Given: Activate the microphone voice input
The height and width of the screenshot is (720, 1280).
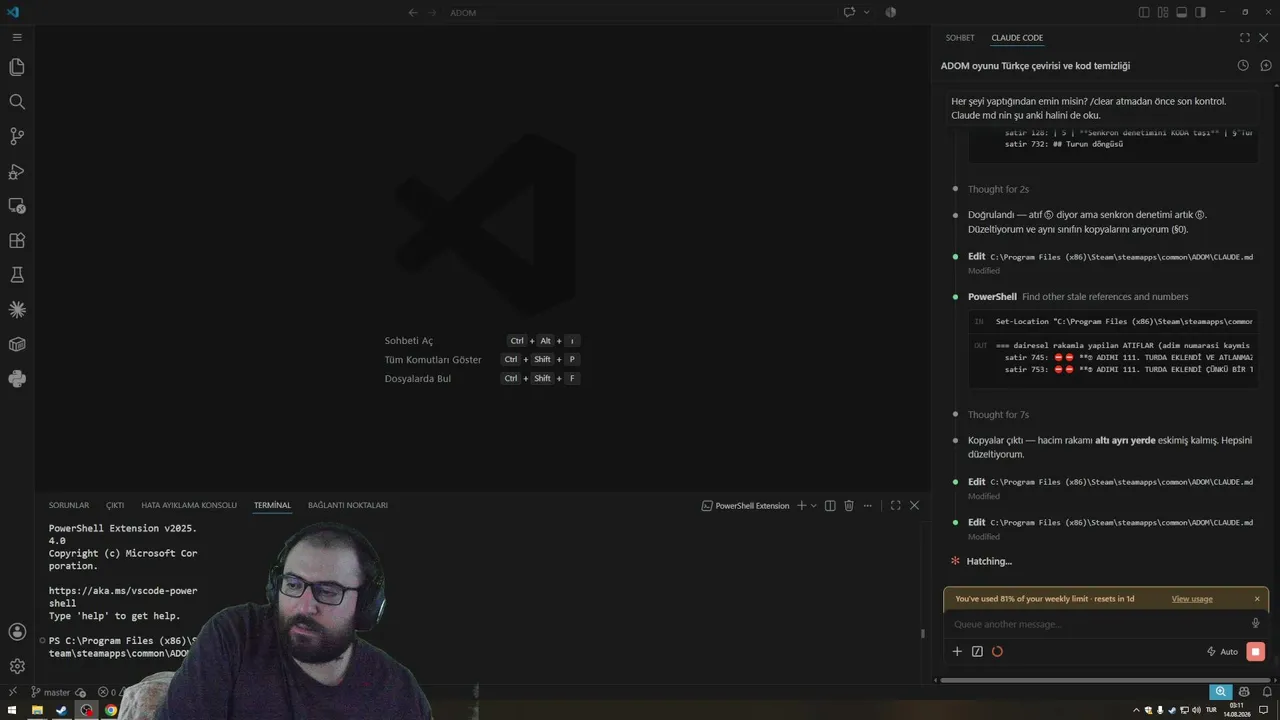Looking at the screenshot, I should 1256,624.
